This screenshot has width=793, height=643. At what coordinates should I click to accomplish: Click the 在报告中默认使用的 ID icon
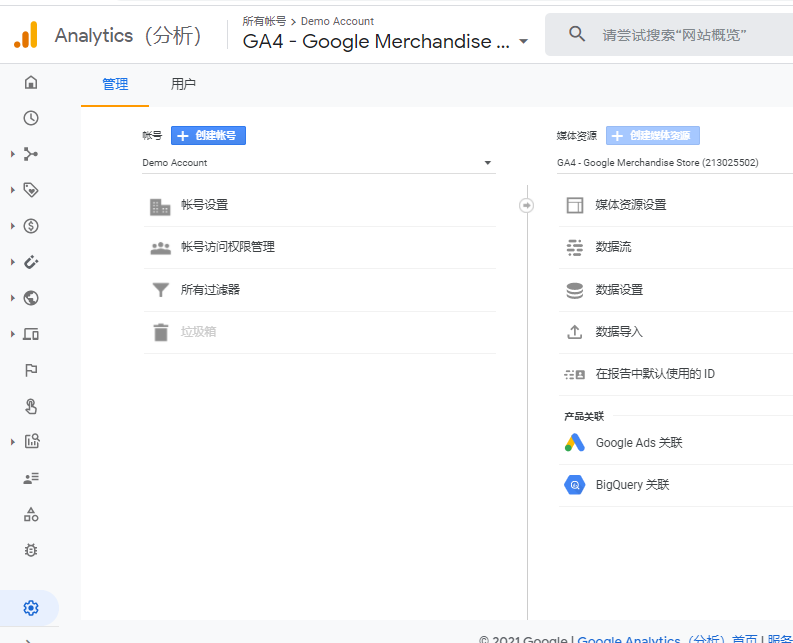[575, 374]
